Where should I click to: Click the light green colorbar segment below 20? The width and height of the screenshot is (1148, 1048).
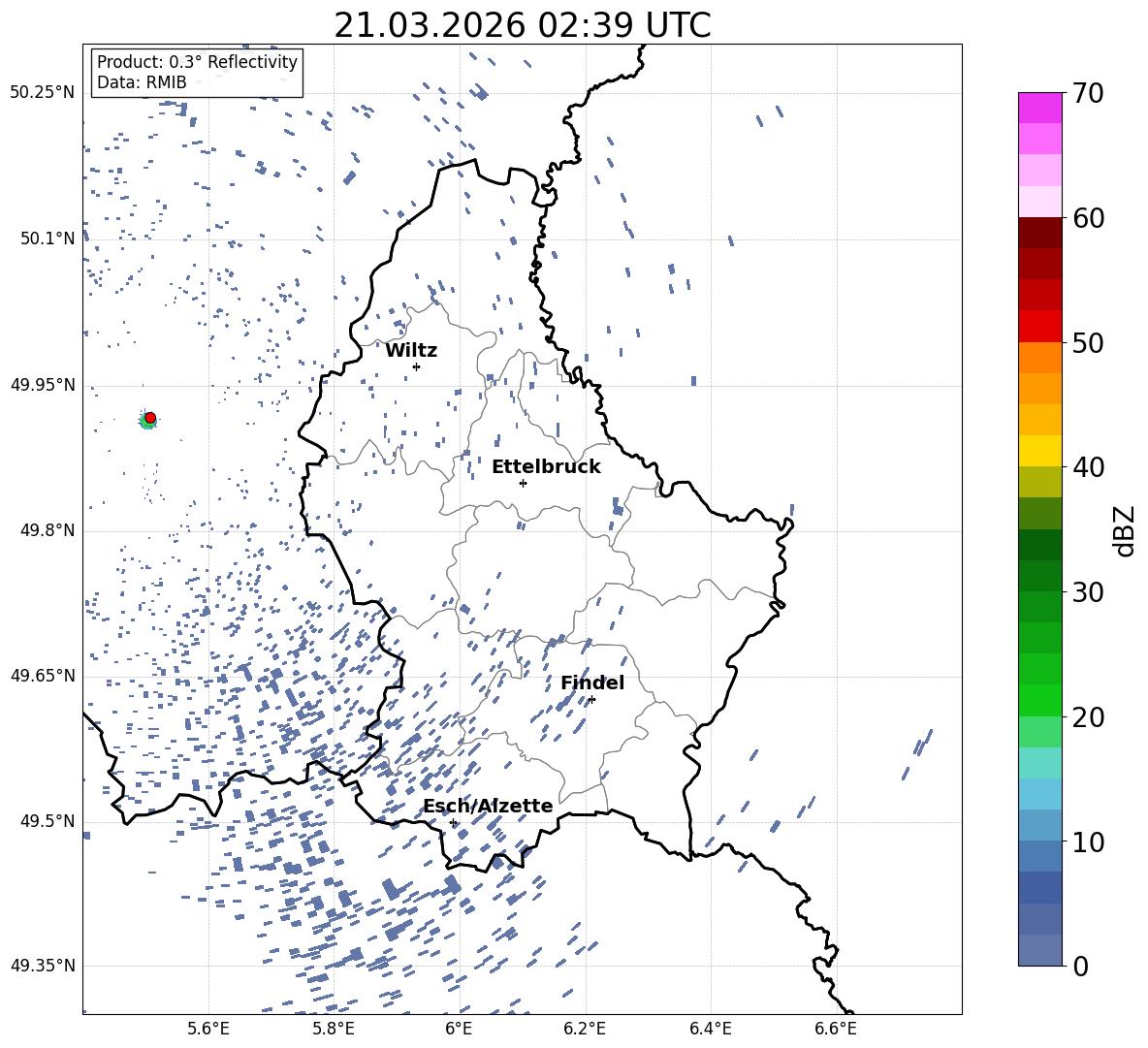(x=1040, y=731)
